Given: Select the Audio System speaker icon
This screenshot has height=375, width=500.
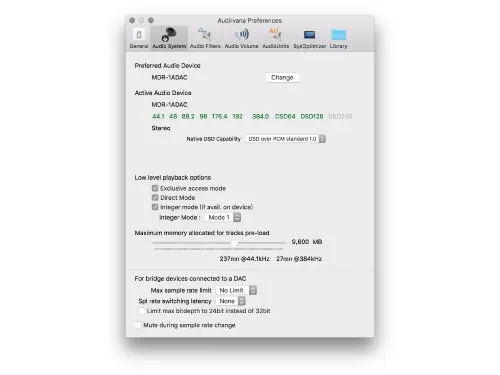Looking at the screenshot, I should 169,34.
